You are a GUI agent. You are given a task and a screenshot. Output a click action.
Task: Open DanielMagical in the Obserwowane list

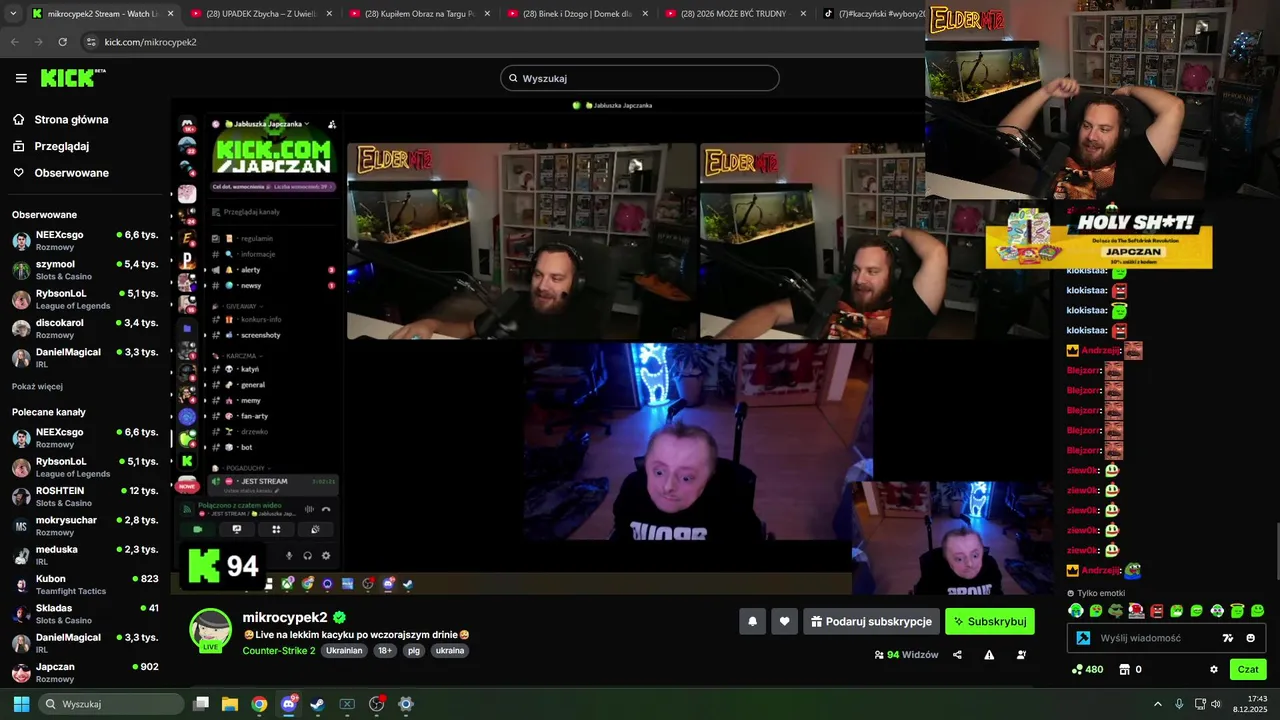pyautogui.click(x=85, y=358)
